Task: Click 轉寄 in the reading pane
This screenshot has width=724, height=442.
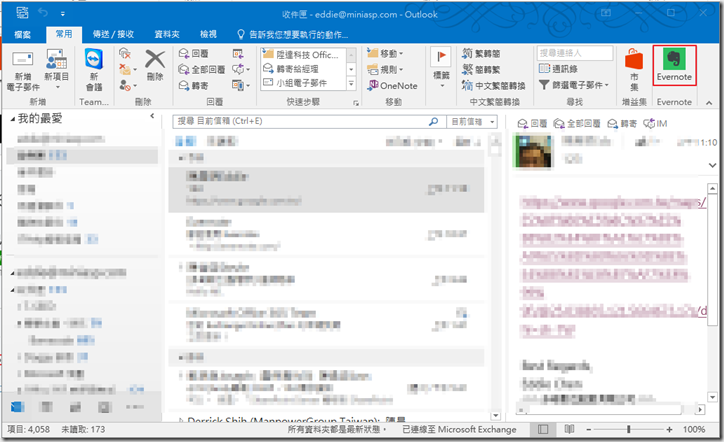Action: 622,123
